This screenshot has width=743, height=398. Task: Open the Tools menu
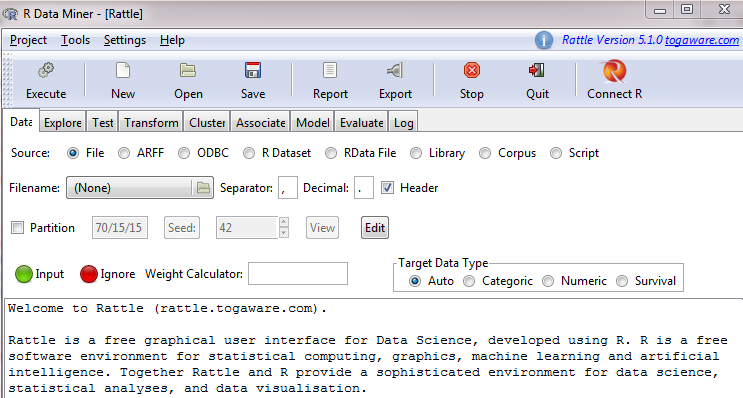click(75, 40)
